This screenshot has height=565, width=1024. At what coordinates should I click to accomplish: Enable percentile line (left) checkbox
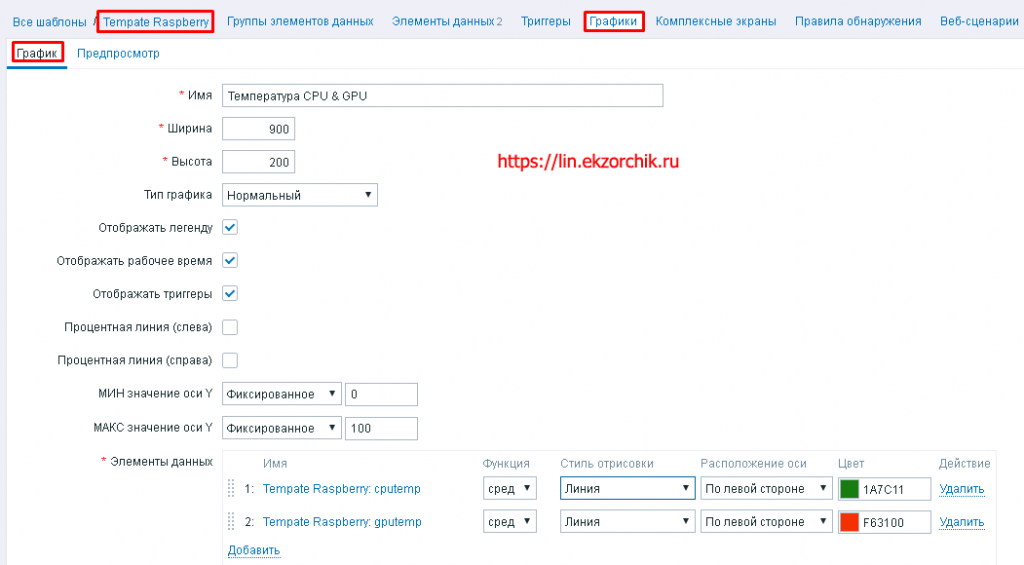tap(230, 327)
